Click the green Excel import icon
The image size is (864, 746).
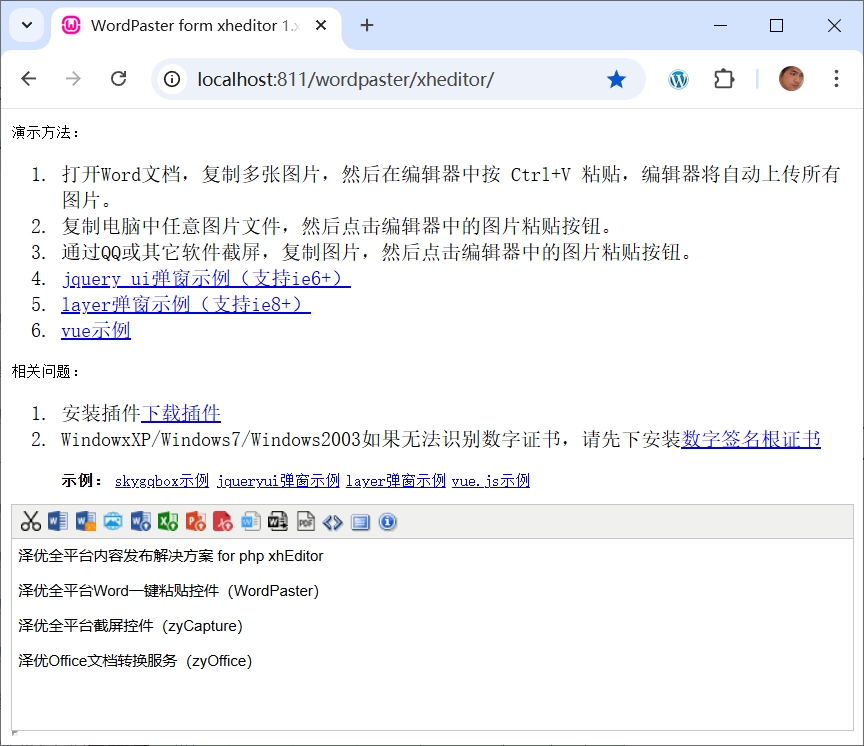point(168,521)
